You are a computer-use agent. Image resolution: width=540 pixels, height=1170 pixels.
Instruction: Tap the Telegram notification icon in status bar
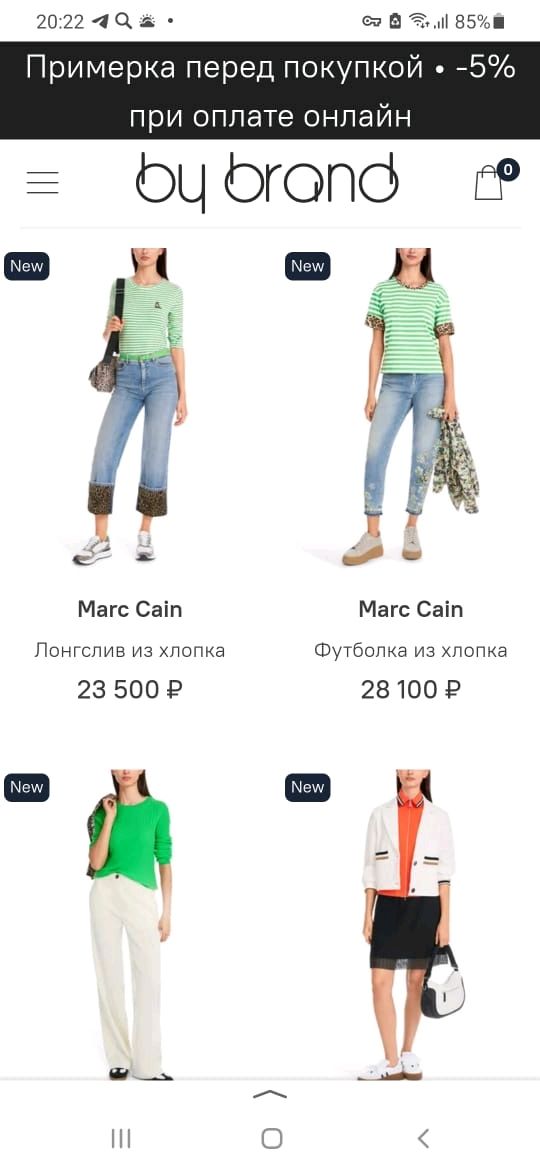[101, 22]
